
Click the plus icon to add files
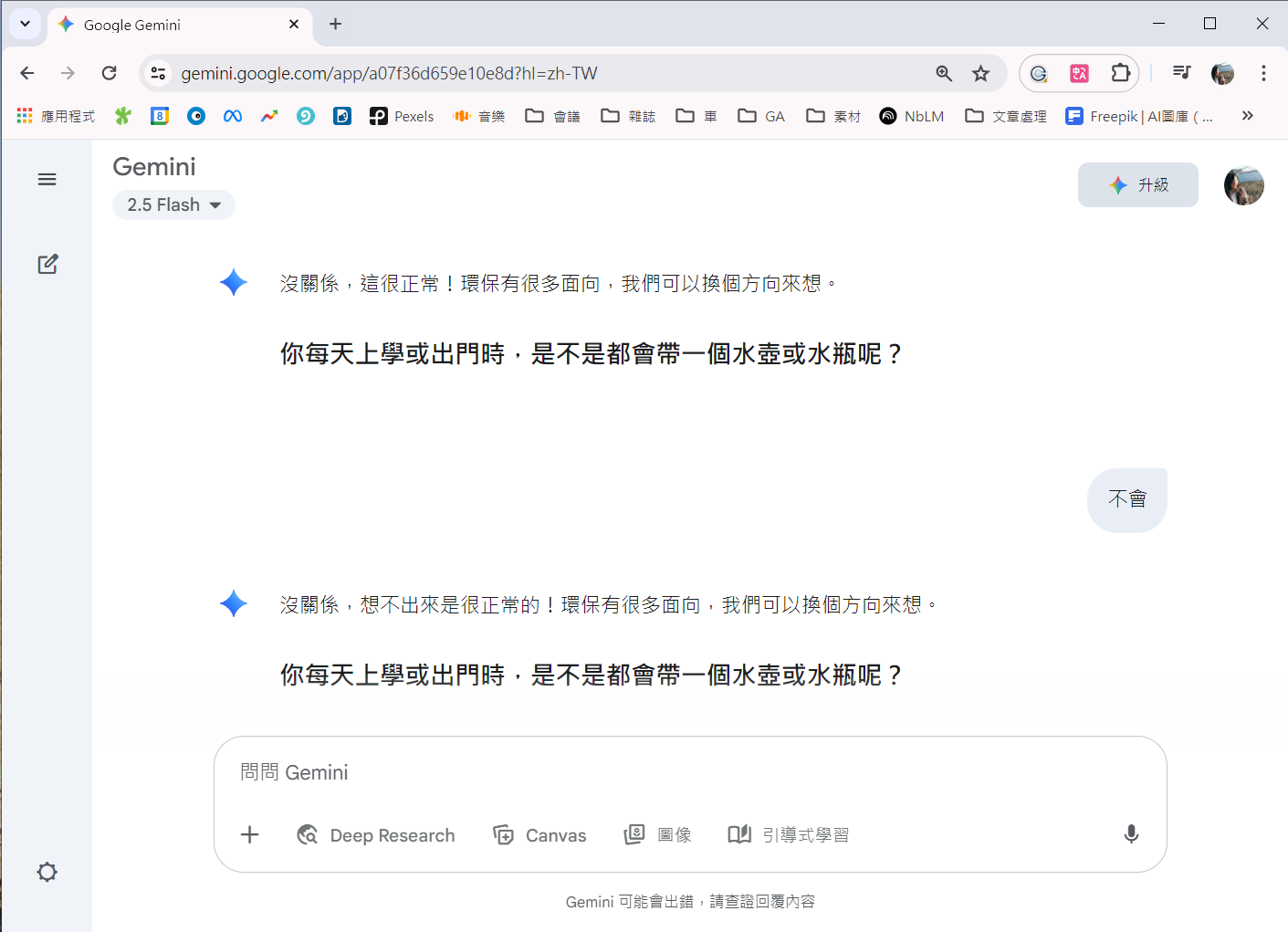tap(250, 834)
